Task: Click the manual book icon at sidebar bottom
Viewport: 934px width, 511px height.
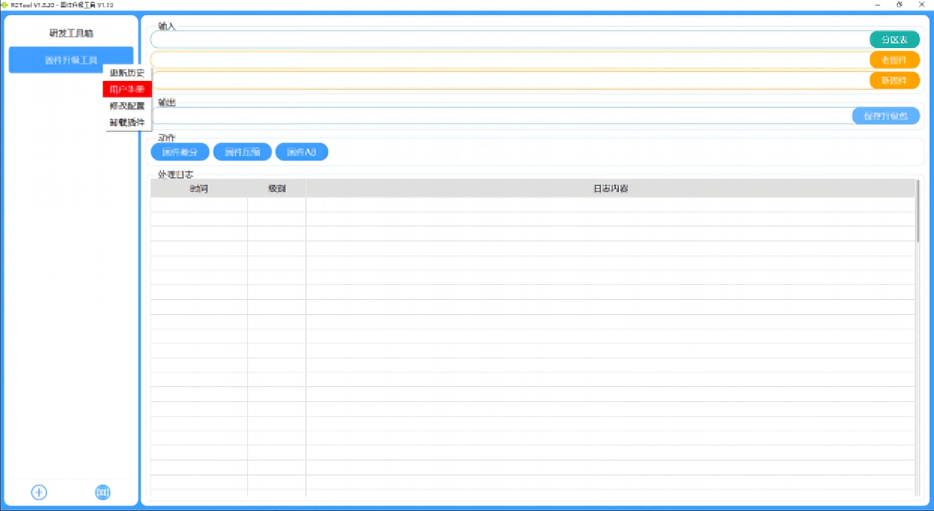Action: tap(102, 492)
